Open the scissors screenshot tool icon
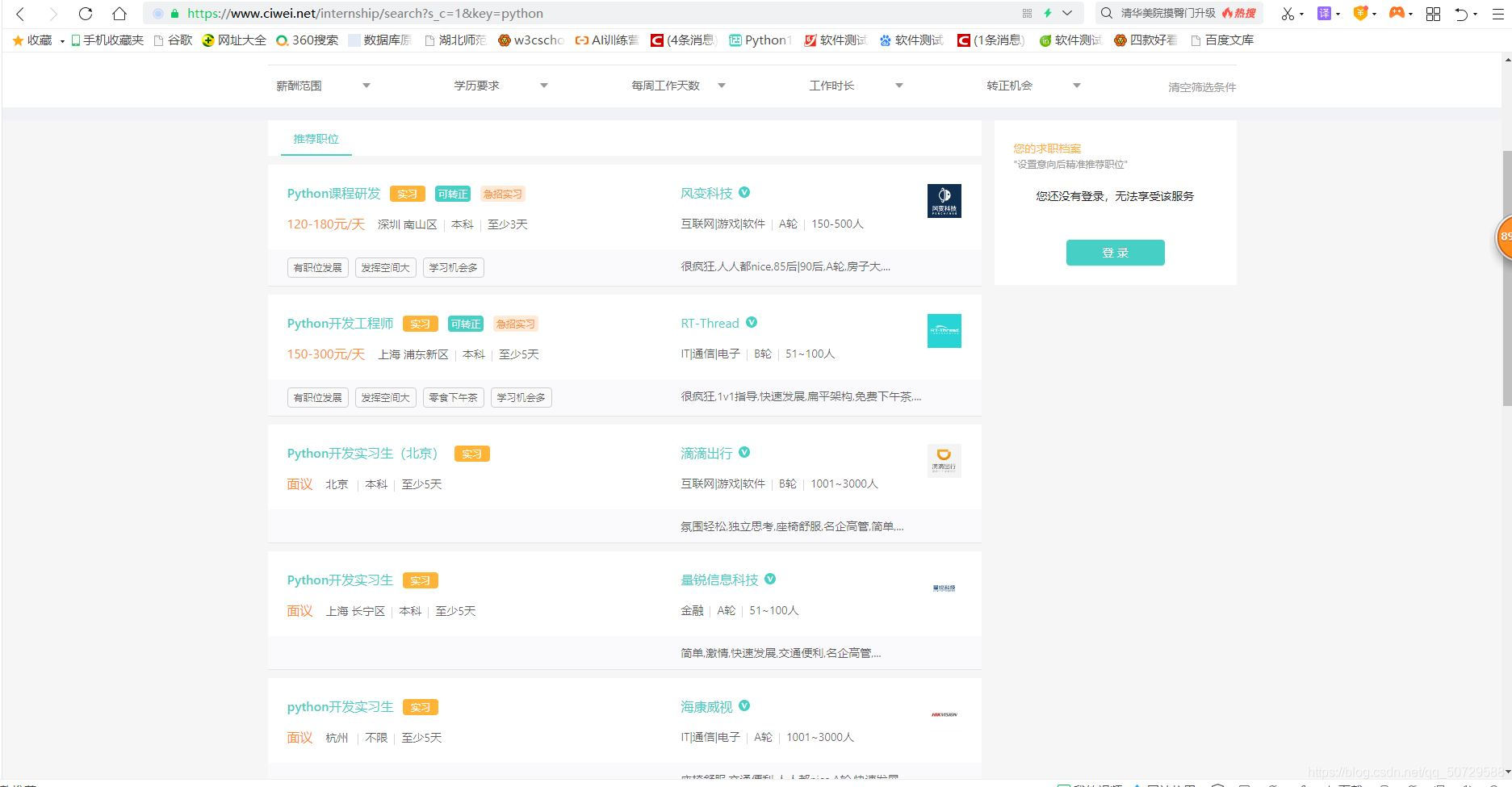This screenshot has width=1512, height=787. pos(1288,14)
